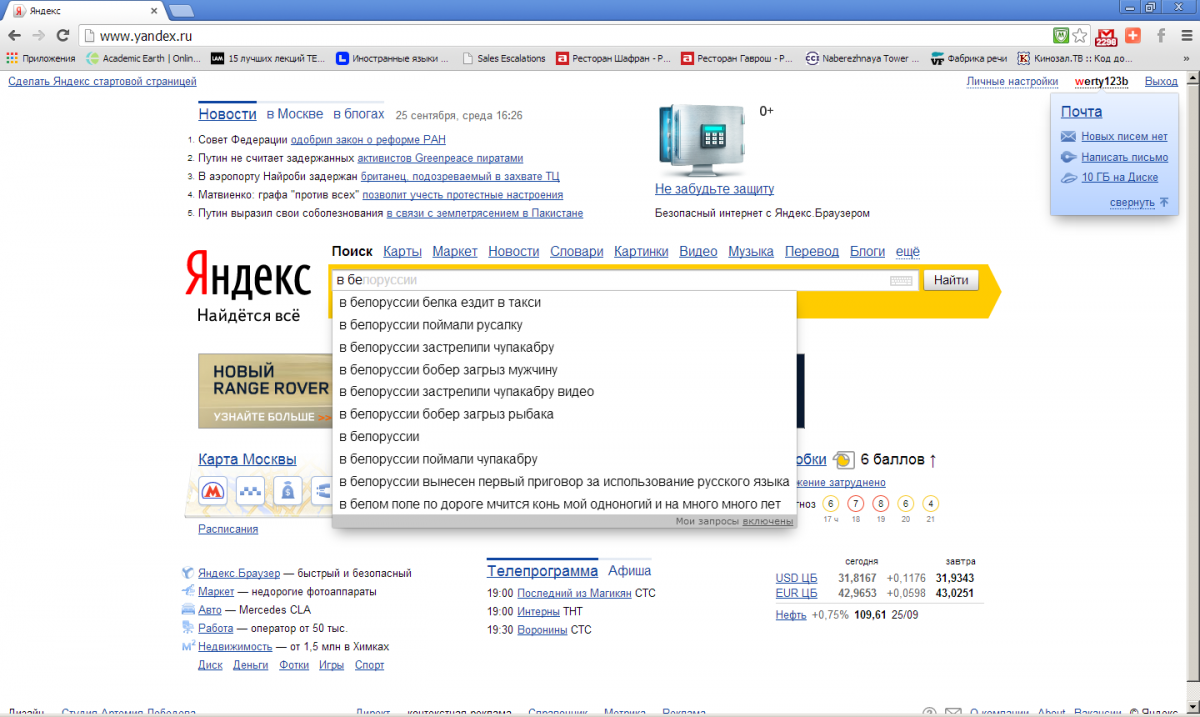1200x717 pixels.
Task: Open the USD ЦБ rate link
Action: click(x=796, y=578)
